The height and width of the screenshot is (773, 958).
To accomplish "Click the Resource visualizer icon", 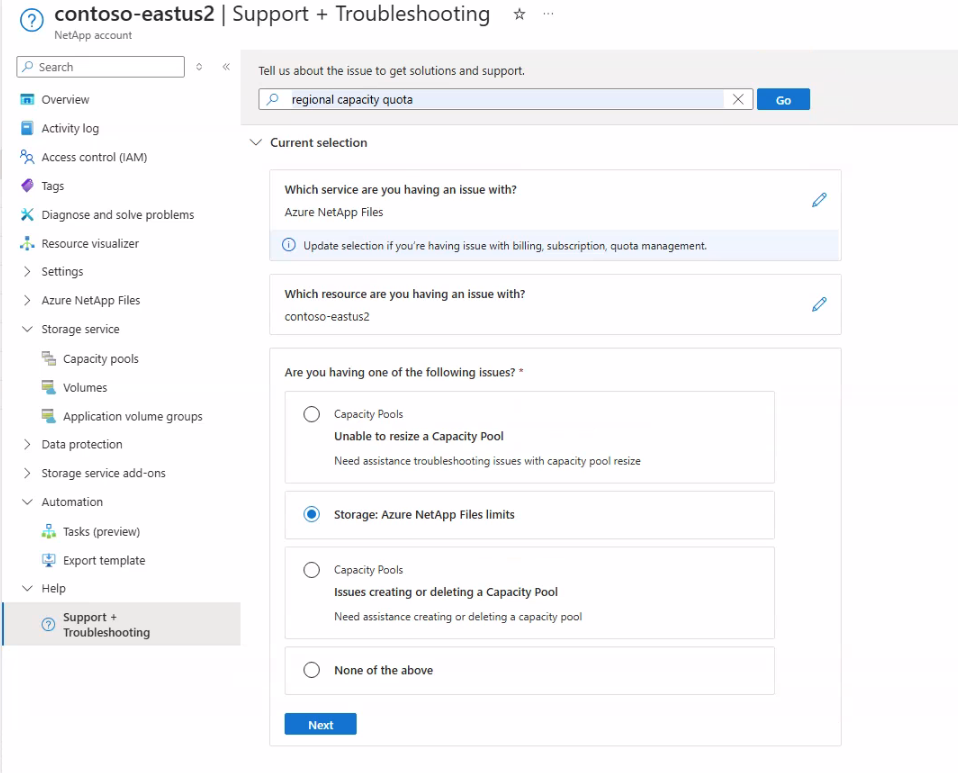I will [x=27, y=243].
